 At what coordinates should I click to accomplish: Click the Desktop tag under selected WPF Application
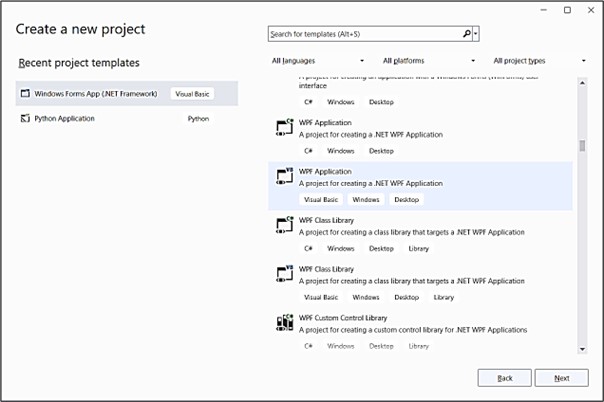406,200
